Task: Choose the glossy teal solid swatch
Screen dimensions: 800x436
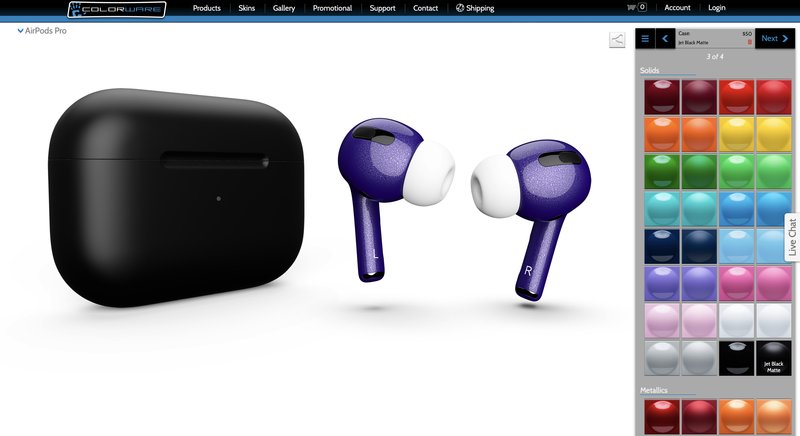Action: [662, 209]
